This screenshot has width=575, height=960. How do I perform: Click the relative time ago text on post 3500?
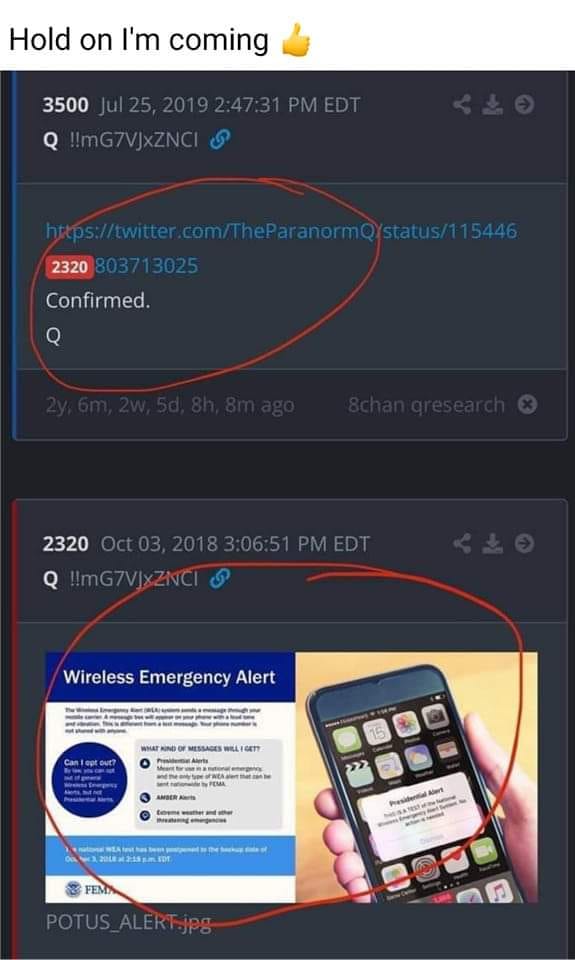pyautogui.click(x=170, y=405)
